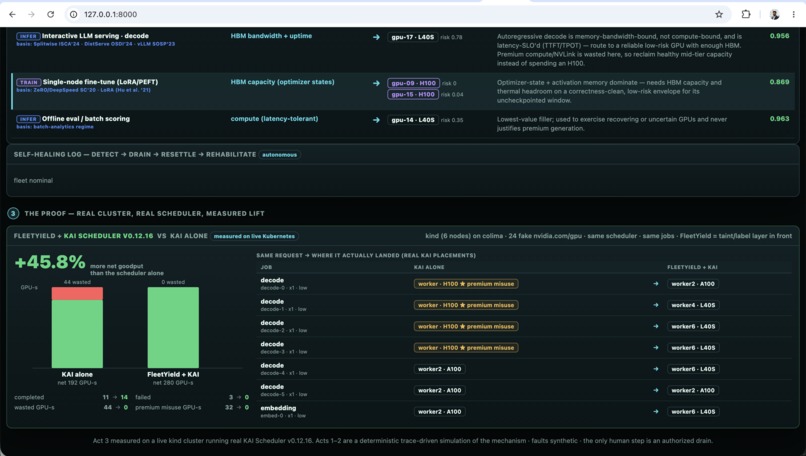Click the star icon in decode-0 premium misuse chip
The width and height of the screenshot is (806, 456).
[x=463, y=284]
